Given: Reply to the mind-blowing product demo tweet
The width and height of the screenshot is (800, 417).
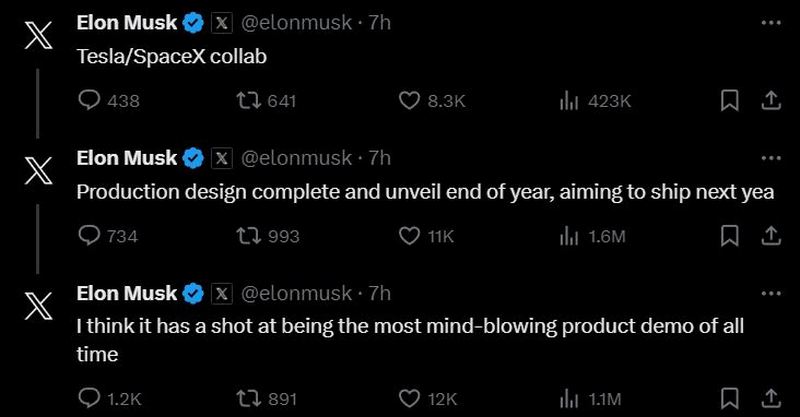Looking at the screenshot, I should (x=90, y=399).
